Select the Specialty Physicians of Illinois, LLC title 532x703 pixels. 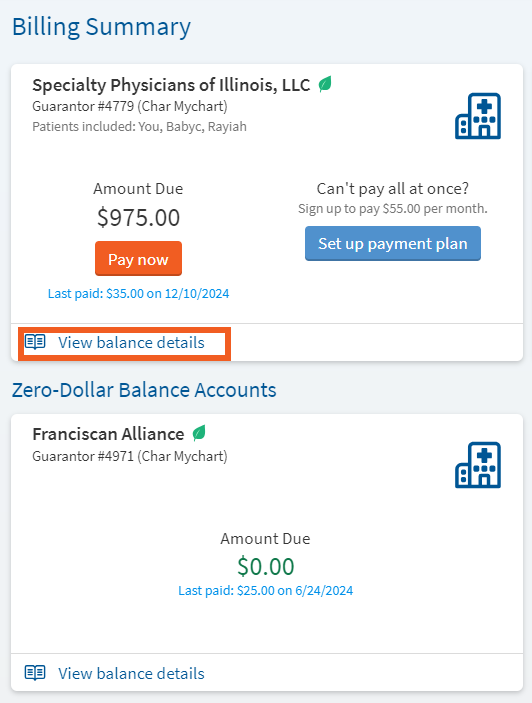(171, 85)
